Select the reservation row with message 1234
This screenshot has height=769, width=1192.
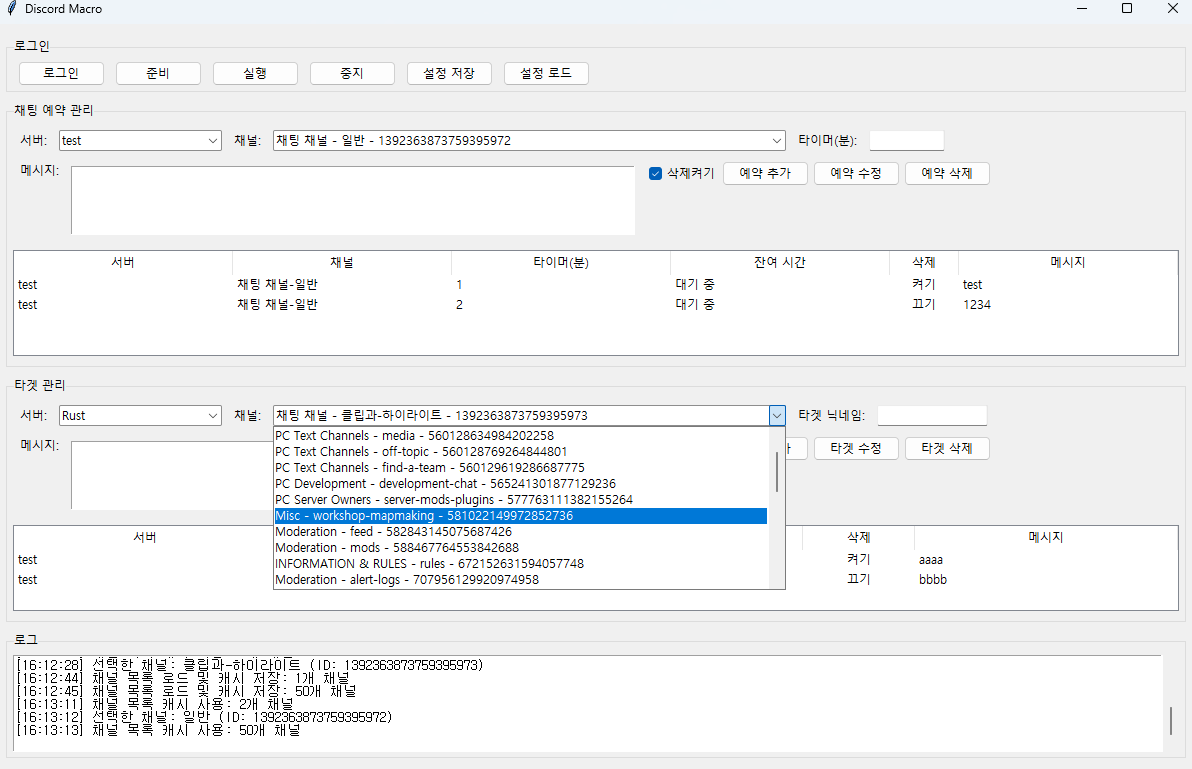(595, 304)
